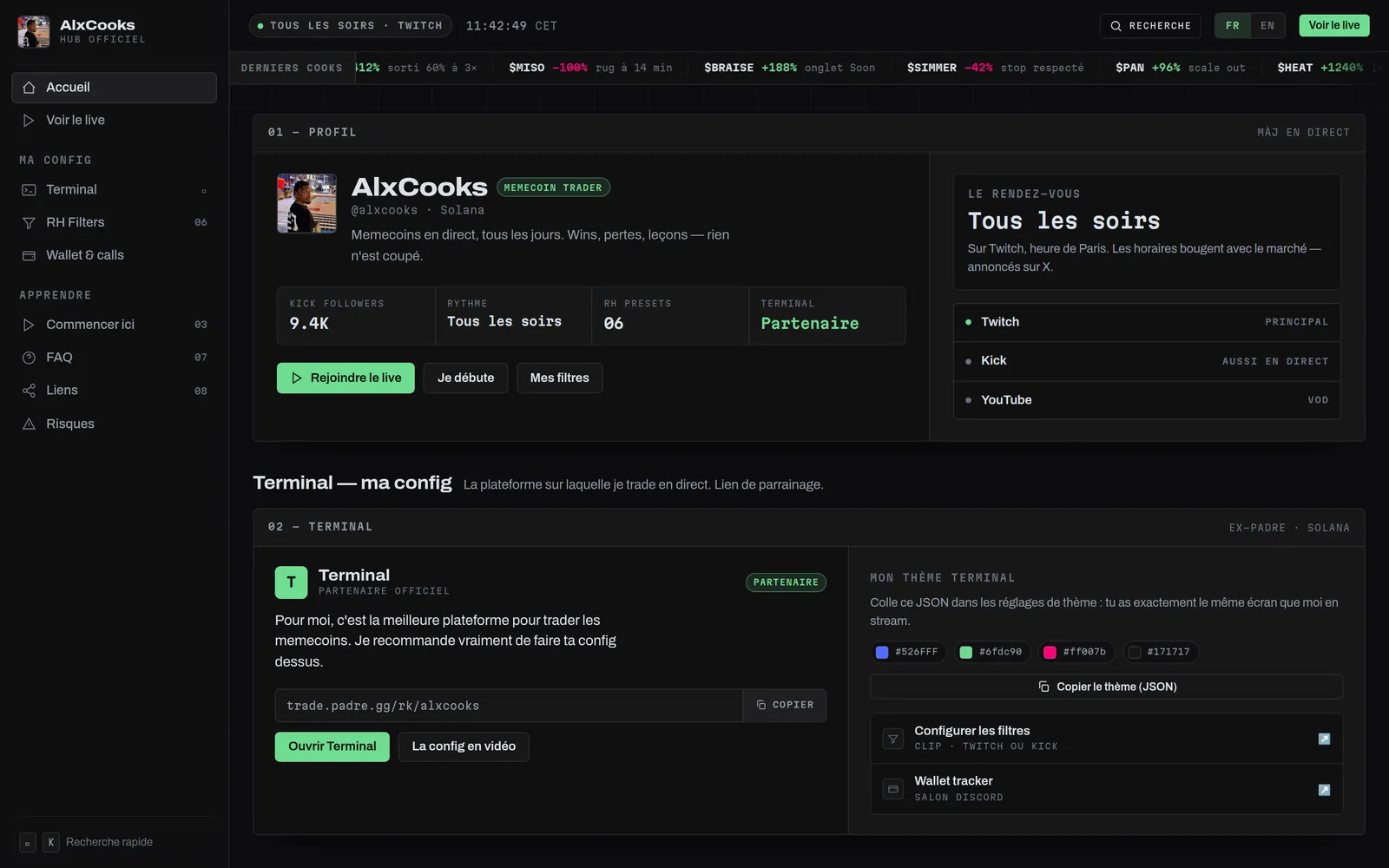1389x868 pixels.
Task: Open the Configurer les filtres external arrow
Action: pyautogui.click(x=1324, y=739)
